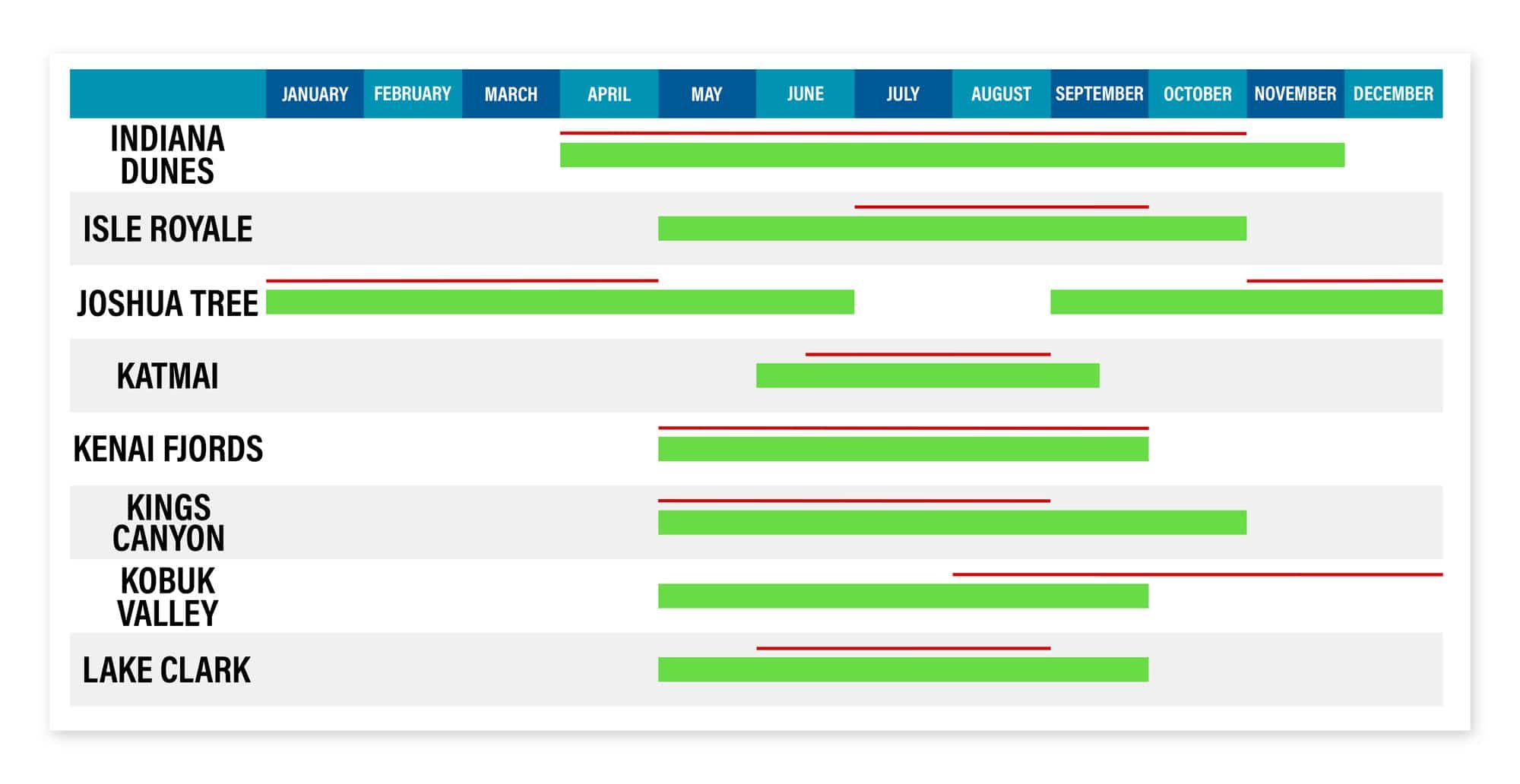The width and height of the screenshot is (1520, 784).
Task: Click the JOSHUA TREE park name
Action: pos(167,303)
